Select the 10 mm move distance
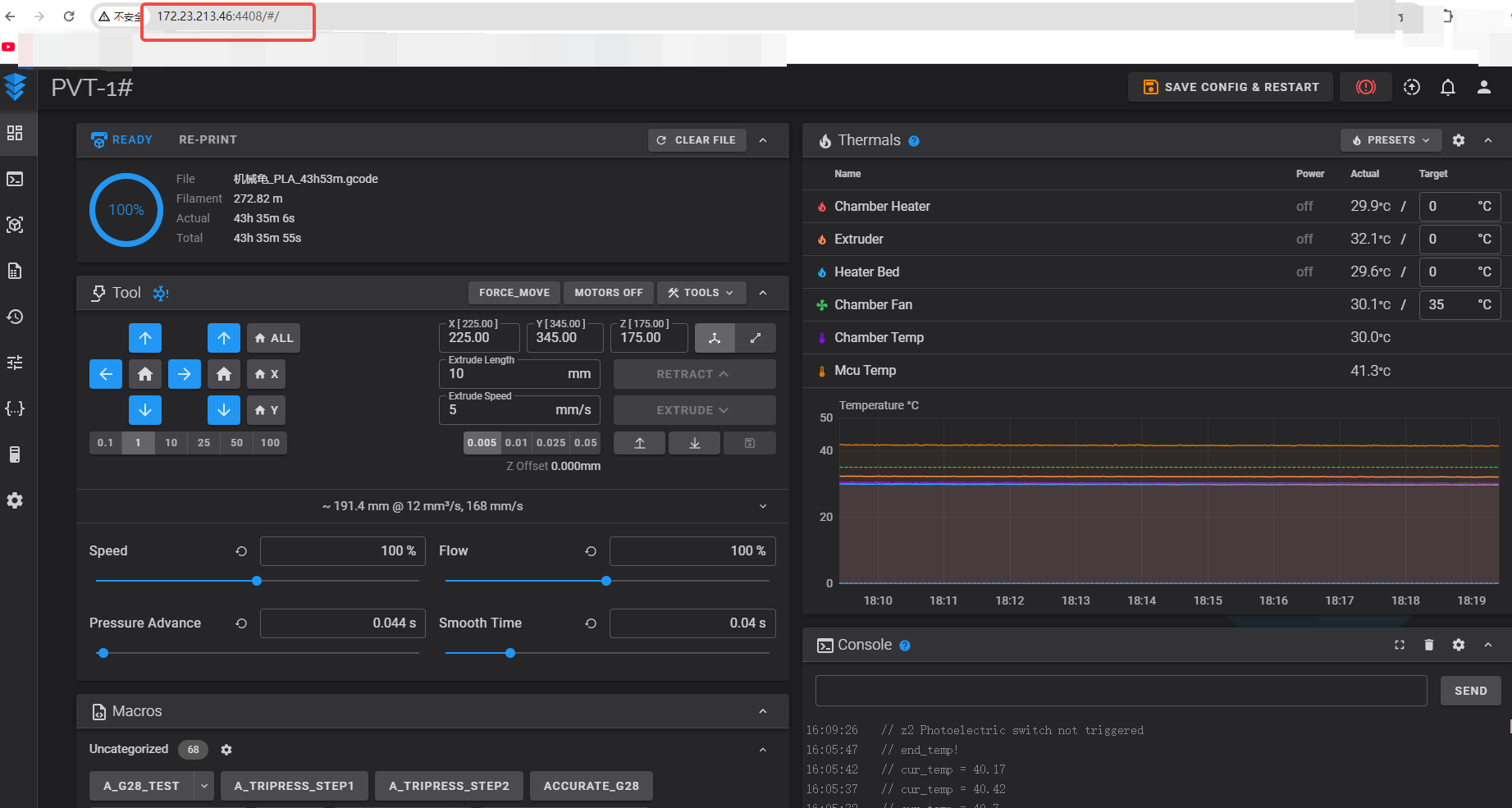This screenshot has height=808, width=1512. [171, 443]
